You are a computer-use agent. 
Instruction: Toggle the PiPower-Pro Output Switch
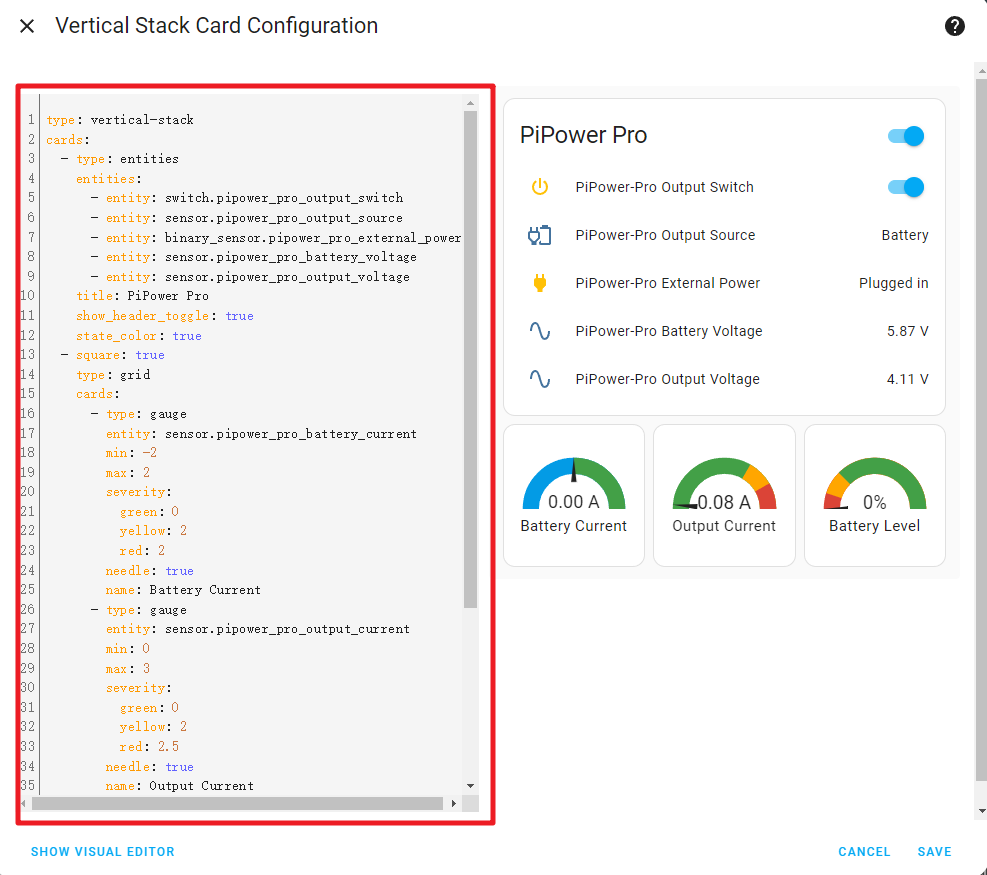pos(905,187)
